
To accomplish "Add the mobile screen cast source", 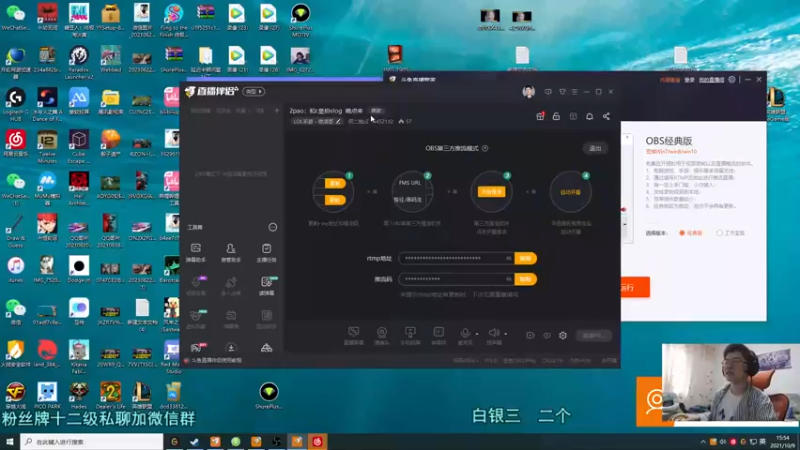I will (x=410, y=336).
